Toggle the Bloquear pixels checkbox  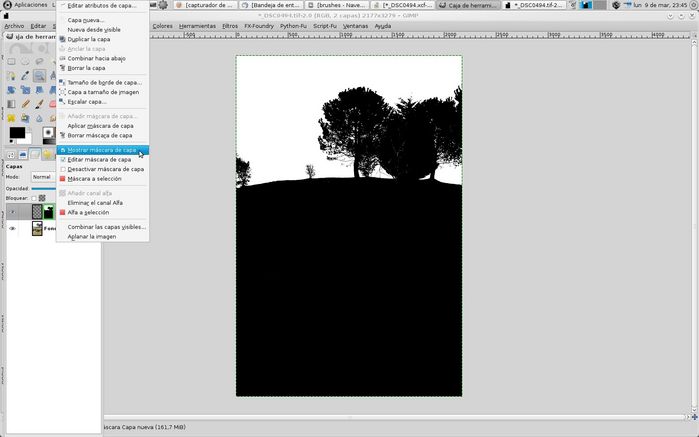[34, 198]
